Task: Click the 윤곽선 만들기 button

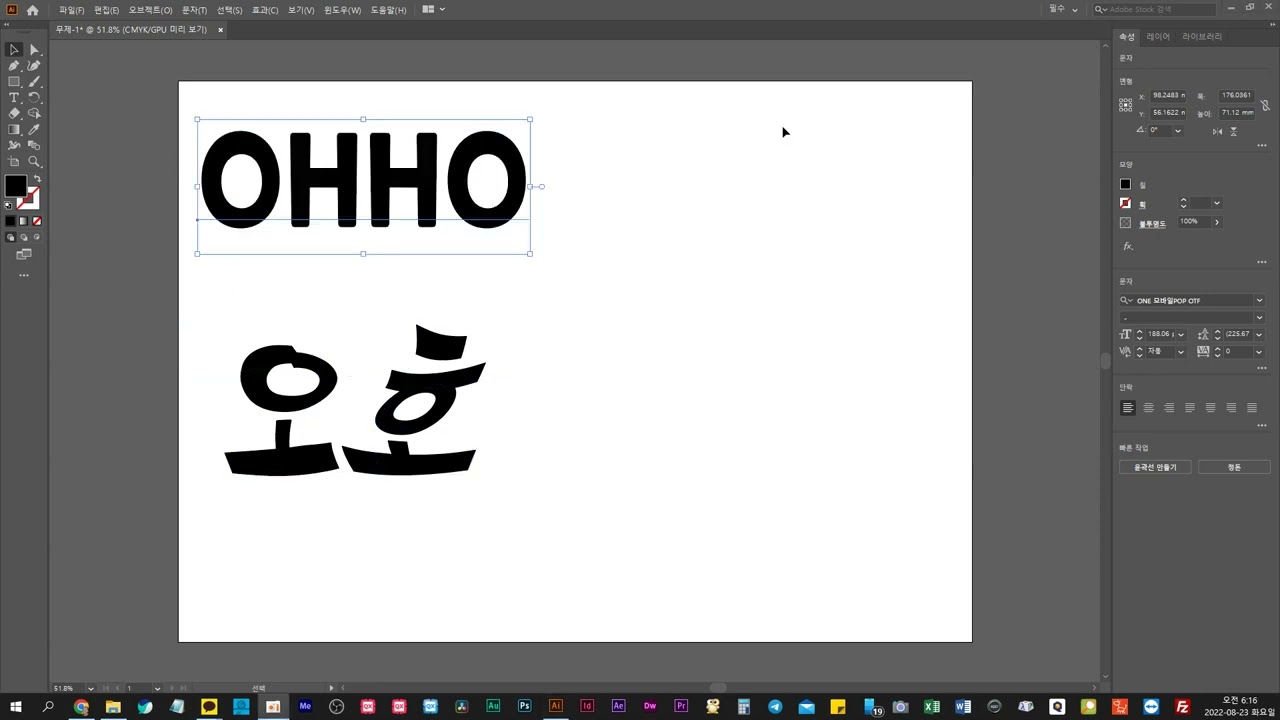Action: [1155, 467]
